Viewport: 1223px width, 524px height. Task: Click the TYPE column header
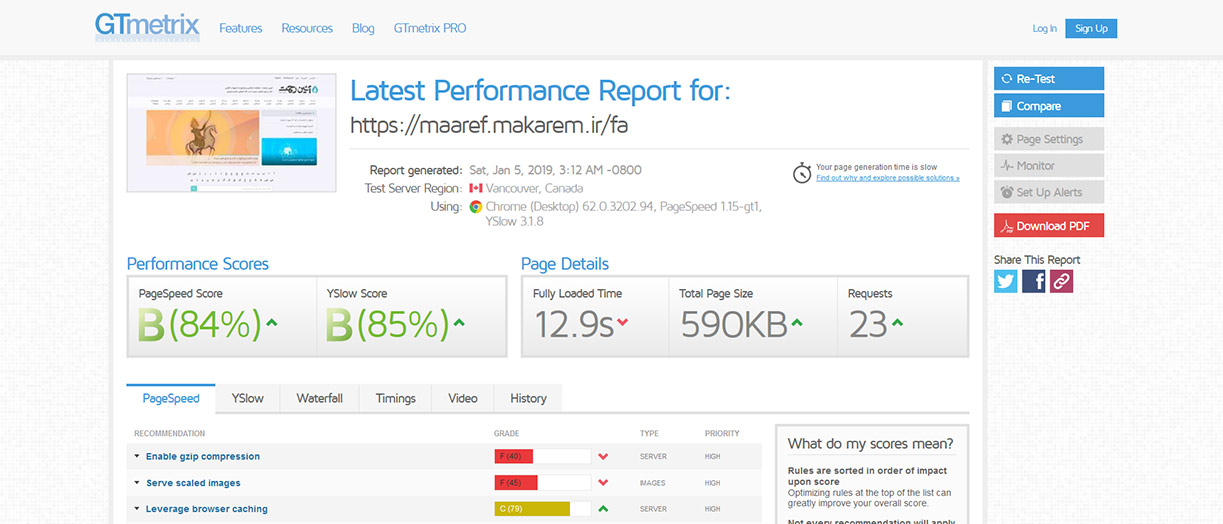[x=650, y=434]
